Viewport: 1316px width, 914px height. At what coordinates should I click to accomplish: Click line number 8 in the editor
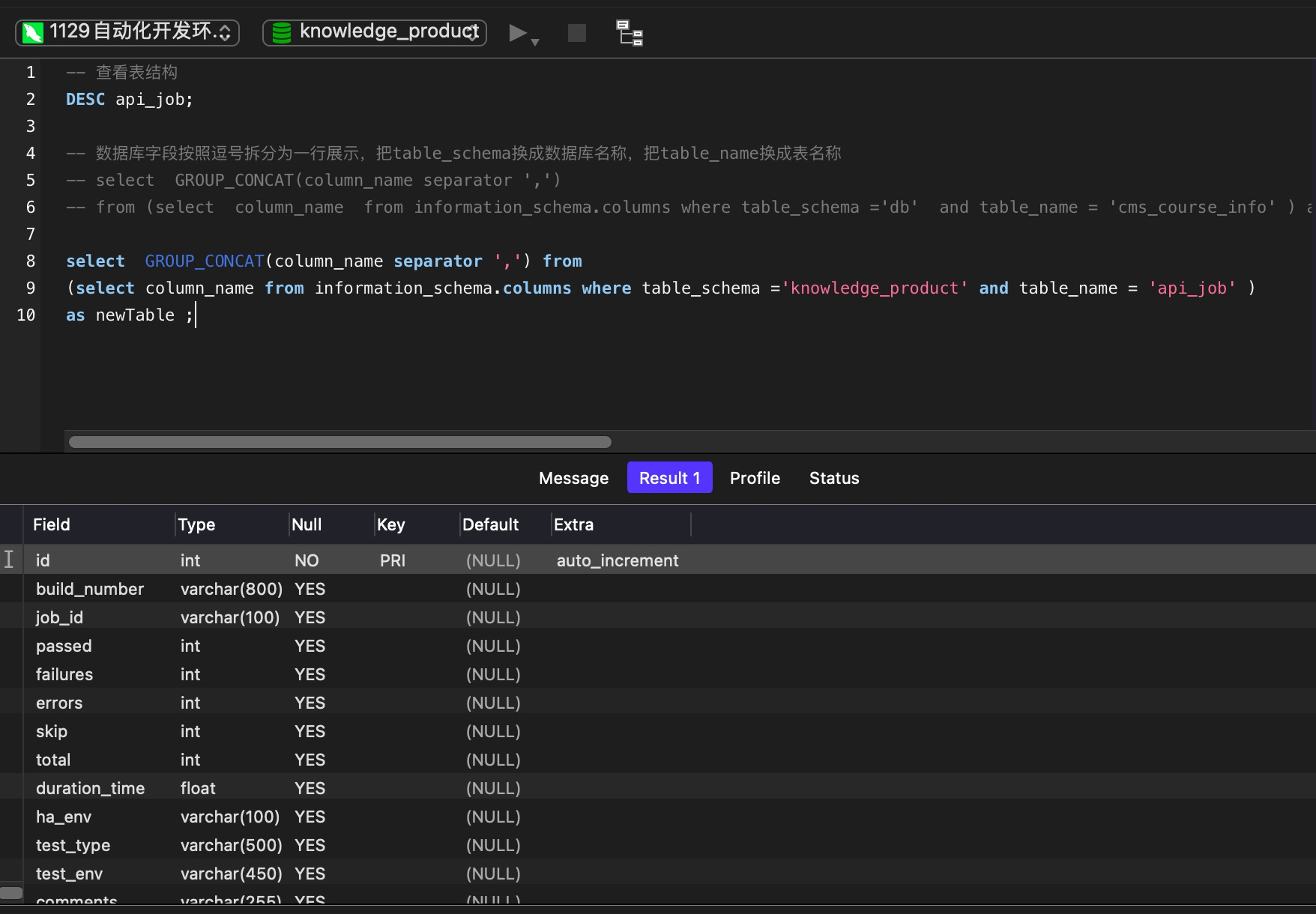coord(30,261)
